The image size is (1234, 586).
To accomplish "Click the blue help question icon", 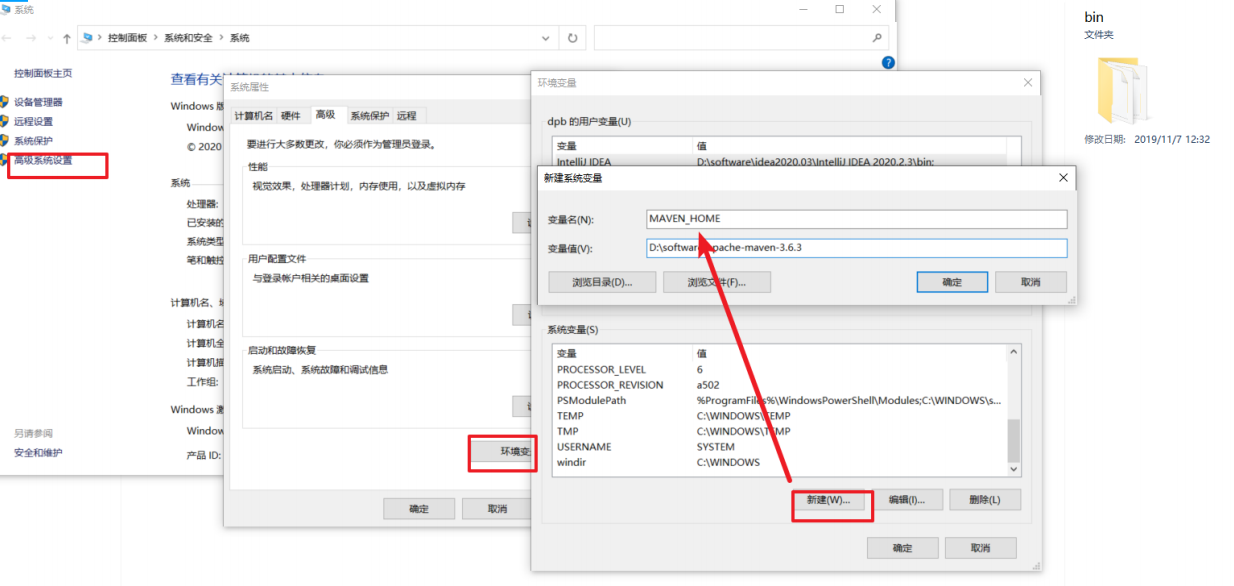I will 887,63.
